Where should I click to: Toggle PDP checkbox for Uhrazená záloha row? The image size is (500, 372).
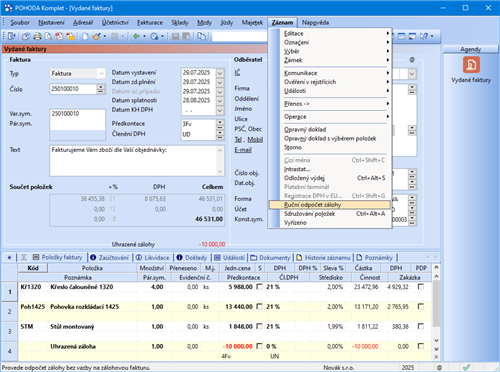point(421,346)
